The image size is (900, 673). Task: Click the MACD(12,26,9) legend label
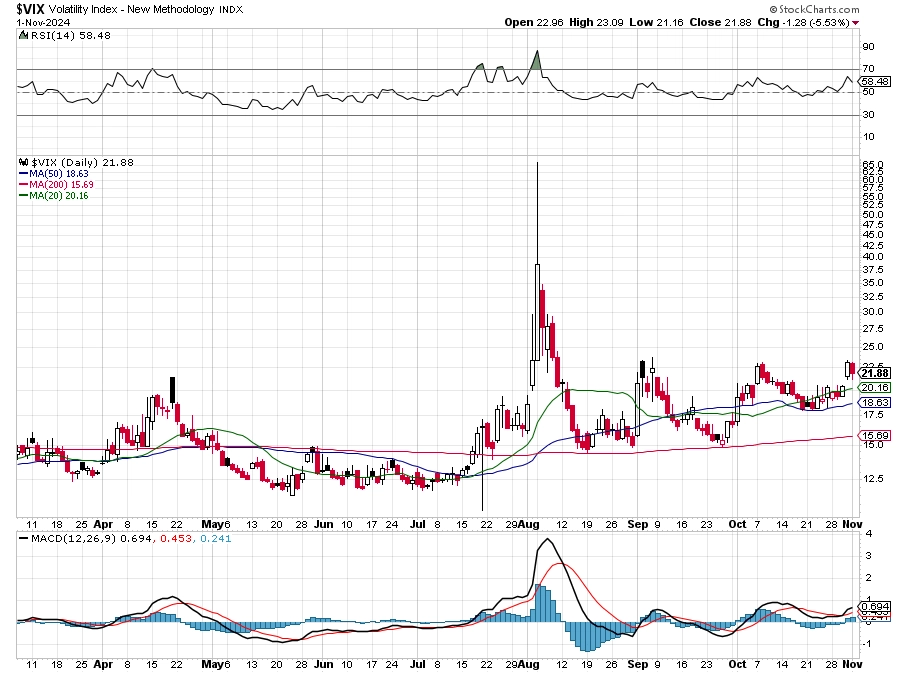[x=73, y=539]
